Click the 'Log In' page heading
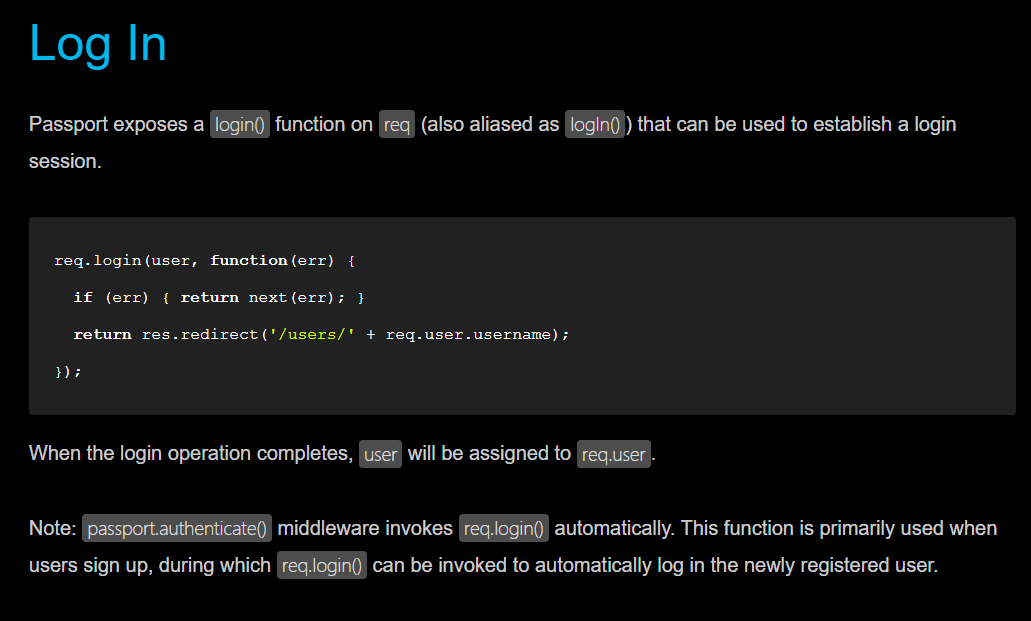 point(98,44)
